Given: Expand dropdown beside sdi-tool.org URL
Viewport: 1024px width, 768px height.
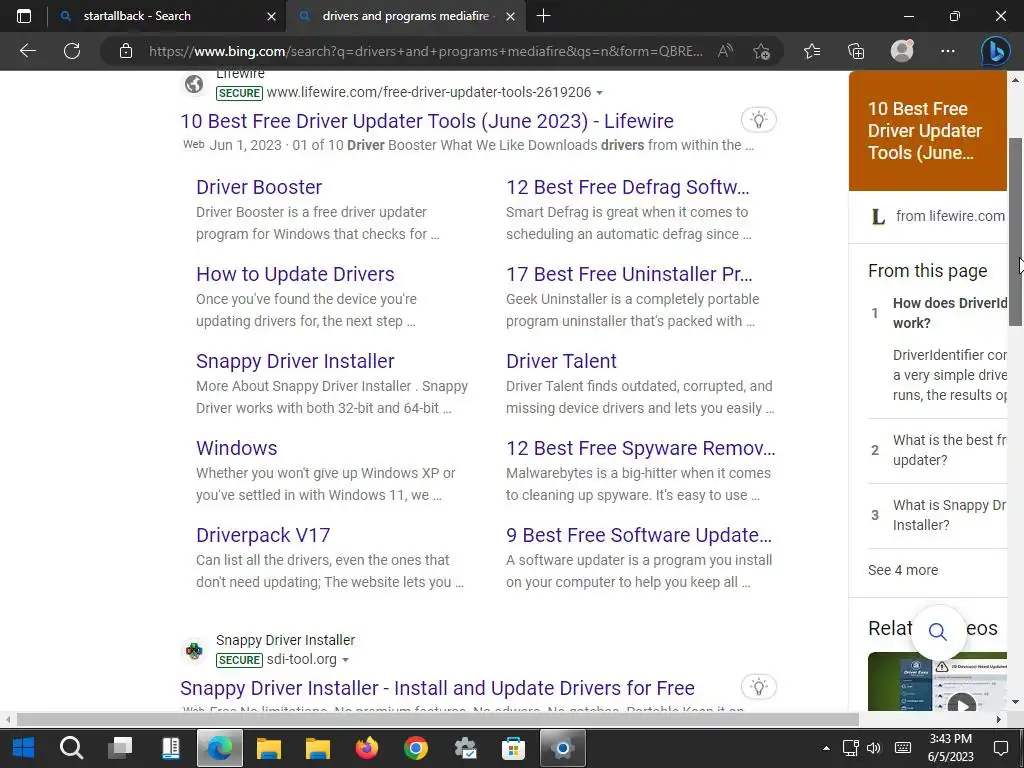Looking at the screenshot, I should [x=345, y=660].
